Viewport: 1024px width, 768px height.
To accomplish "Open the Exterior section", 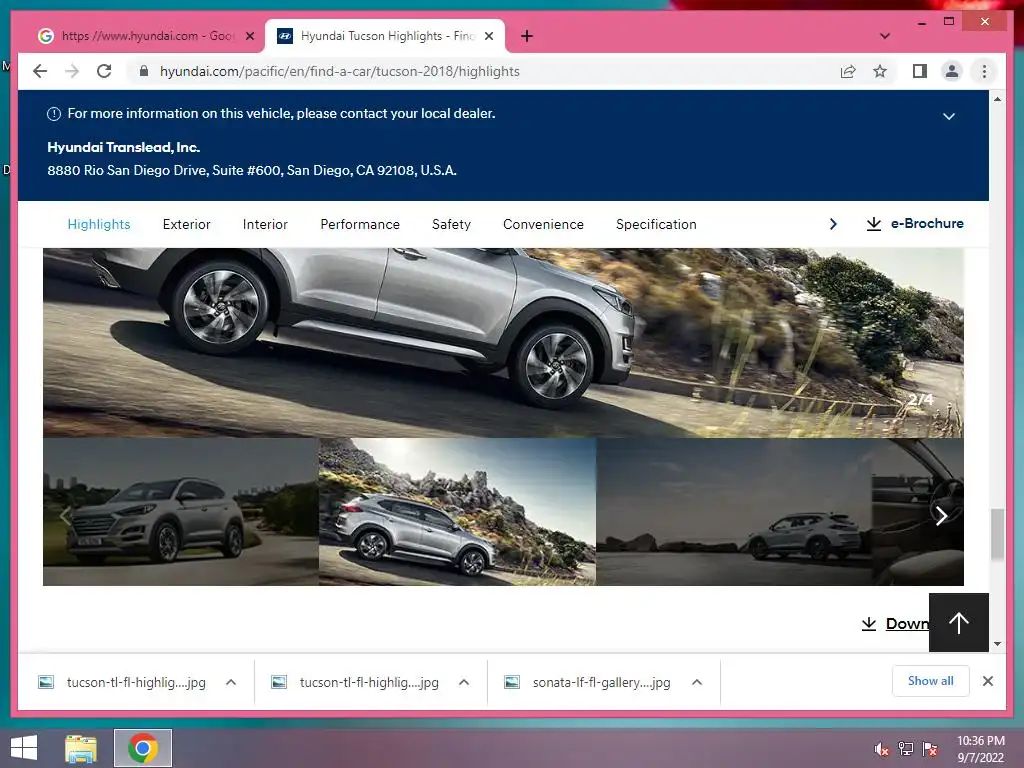I will click(186, 224).
